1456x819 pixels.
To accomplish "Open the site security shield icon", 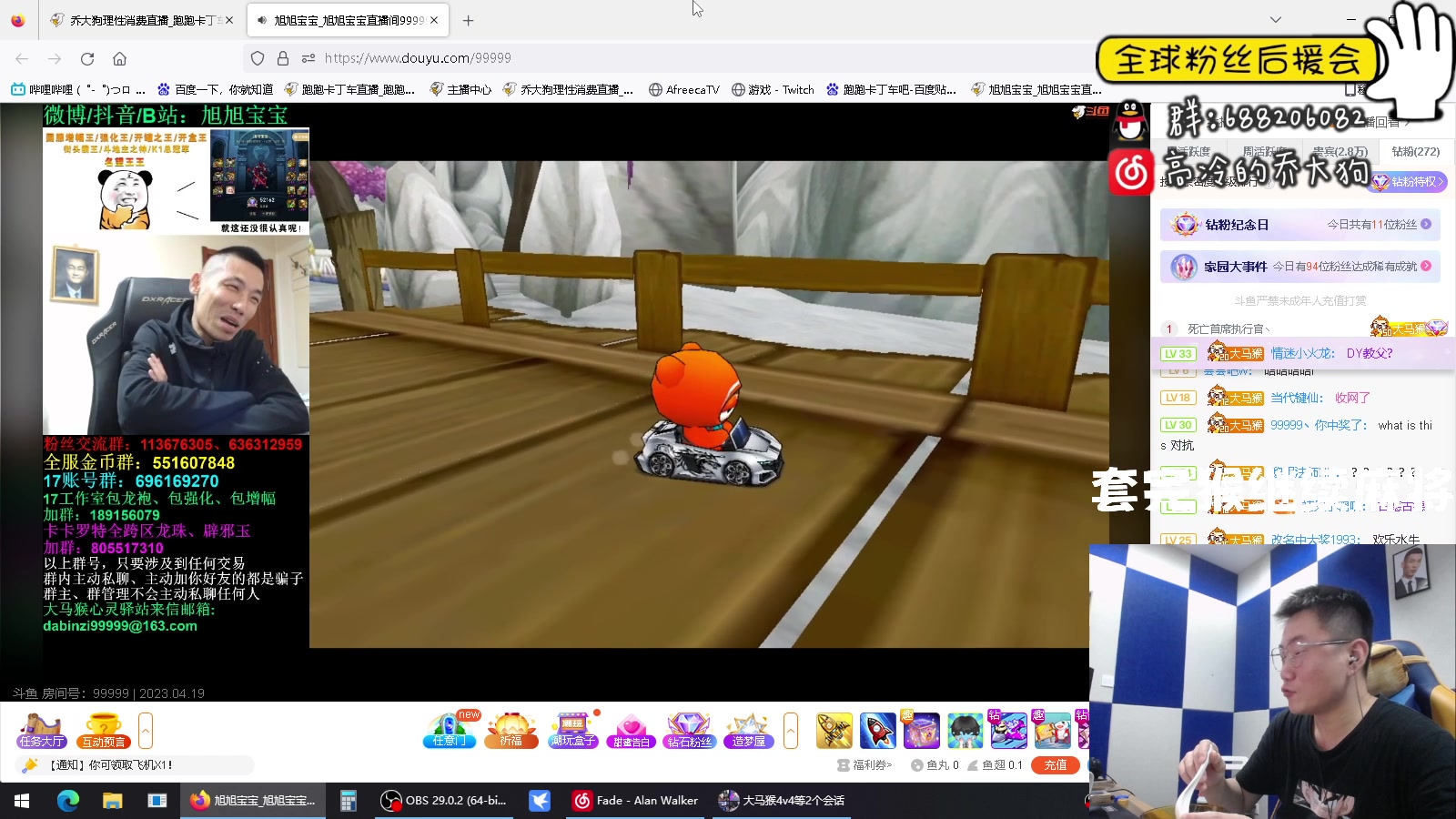I will 258,58.
